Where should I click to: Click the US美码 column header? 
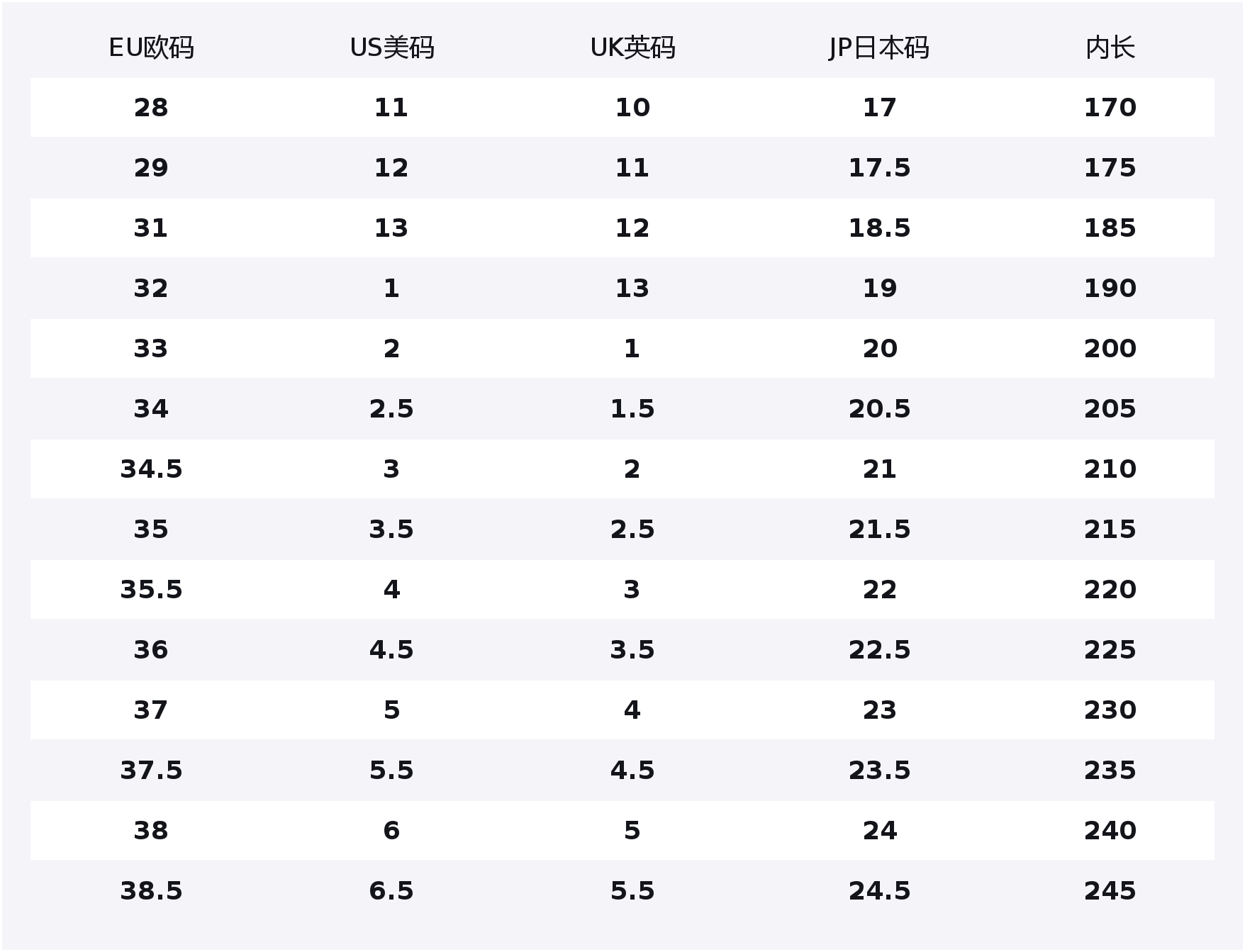[391, 48]
